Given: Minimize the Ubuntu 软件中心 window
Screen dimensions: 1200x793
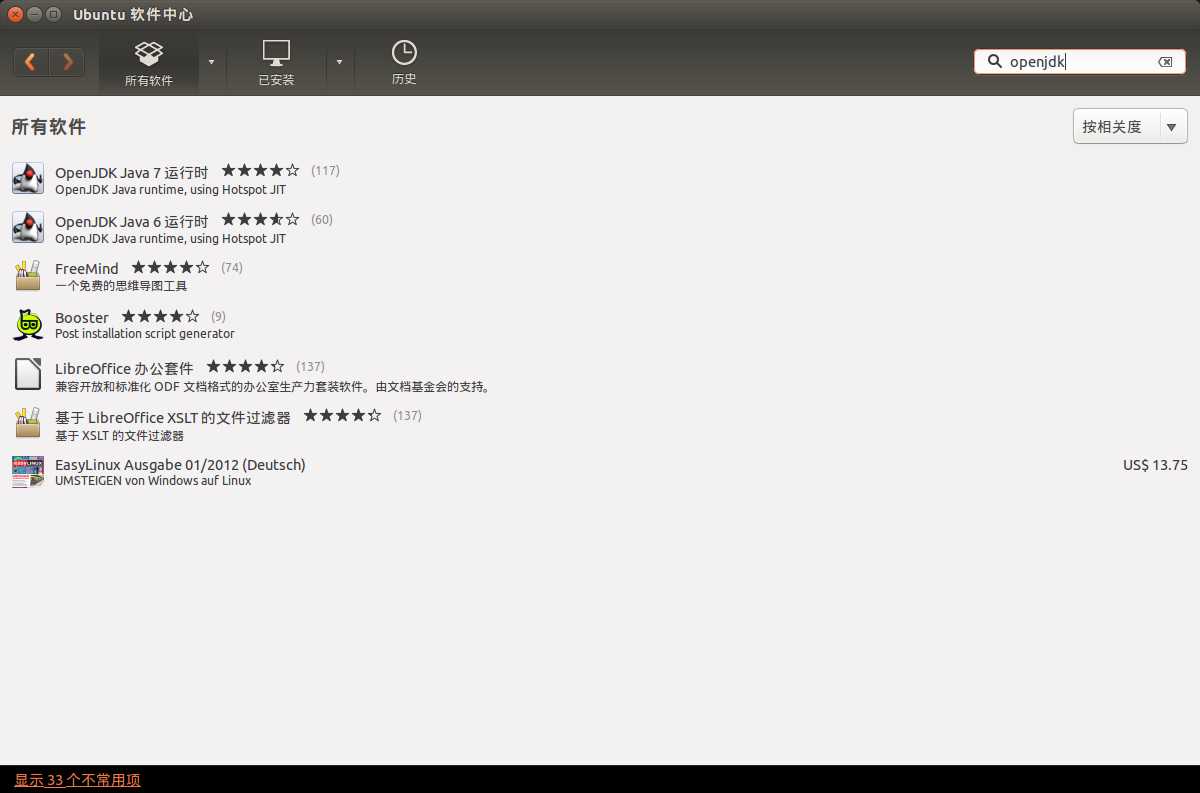Looking at the screenshot, I should (34, 14).
